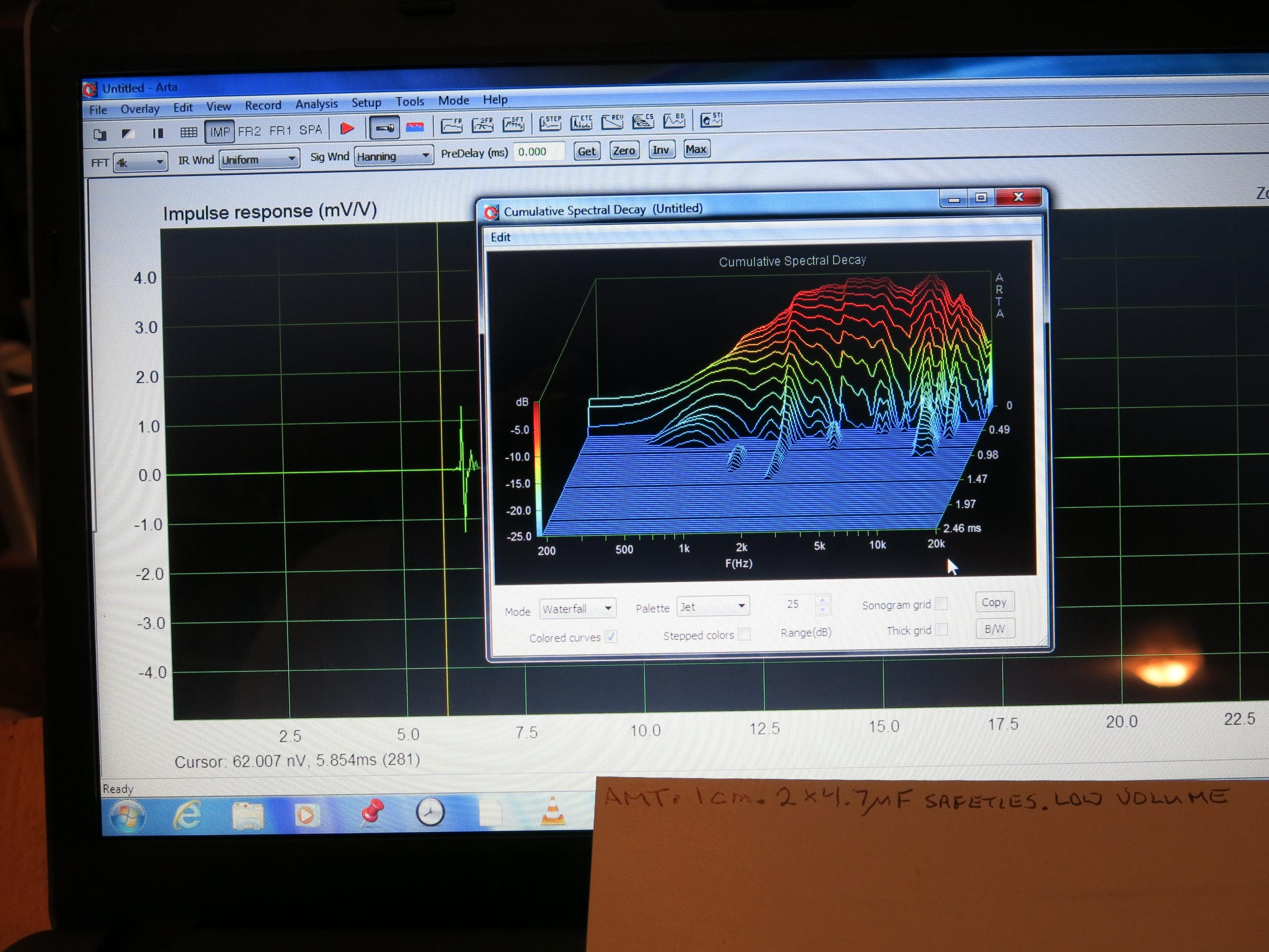
Task: Open the Help menu
Action: (495, 99)
